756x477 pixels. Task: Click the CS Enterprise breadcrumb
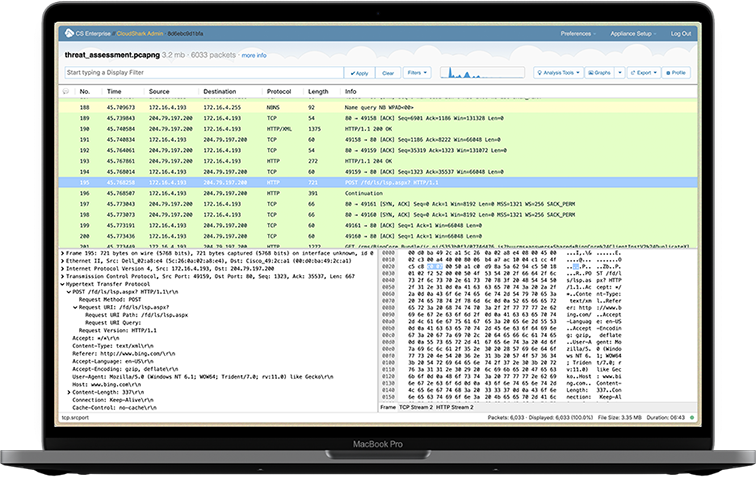tap(93, 34)
